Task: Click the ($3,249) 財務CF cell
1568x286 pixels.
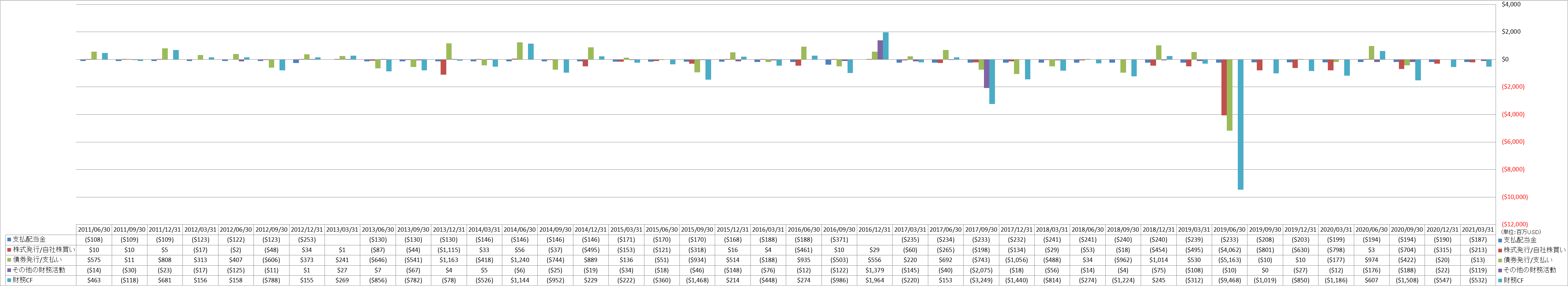Action: (981, 281)
